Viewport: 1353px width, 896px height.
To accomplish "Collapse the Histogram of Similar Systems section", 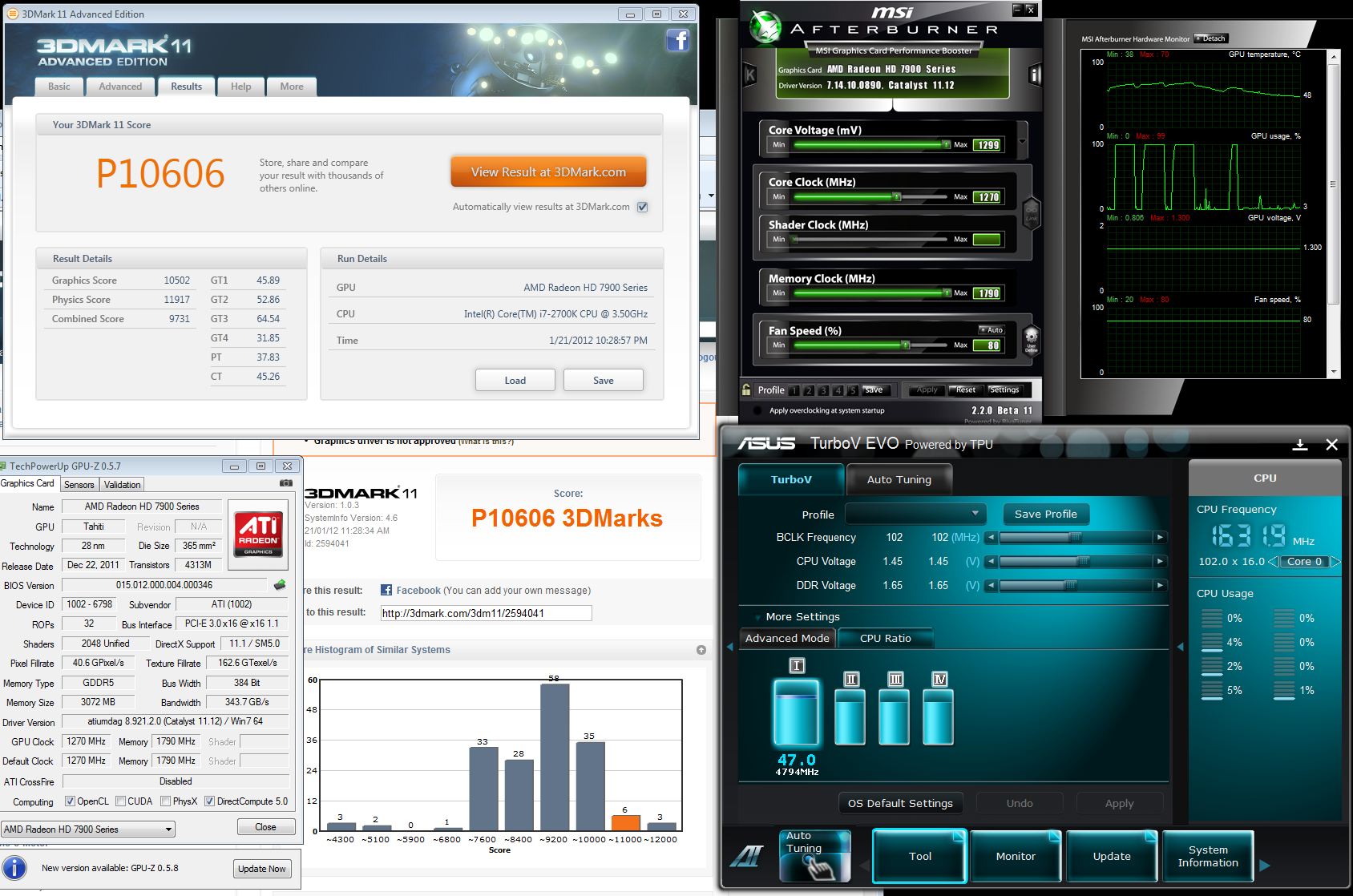I will pyautogui.click(x=701, y=650).
